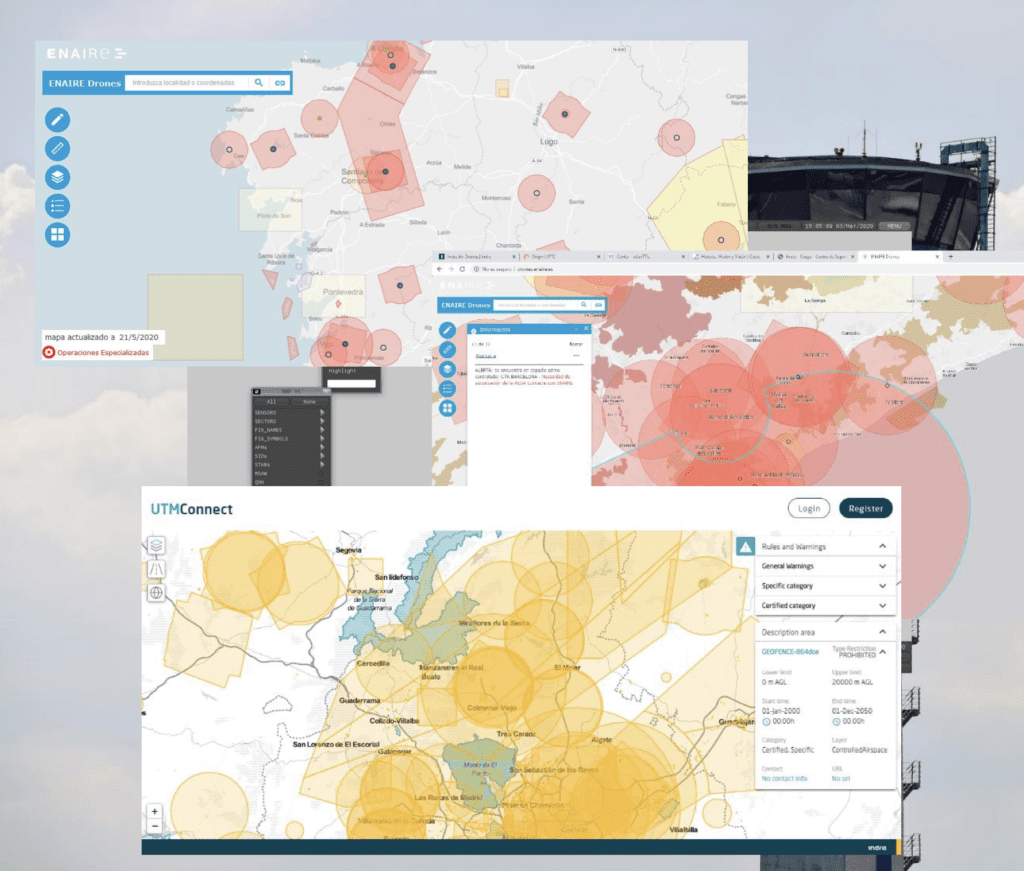Image resolution: width=1024 pixels, height=871 pixels.
Task: Expand the Specific category section
Action: 882,586
